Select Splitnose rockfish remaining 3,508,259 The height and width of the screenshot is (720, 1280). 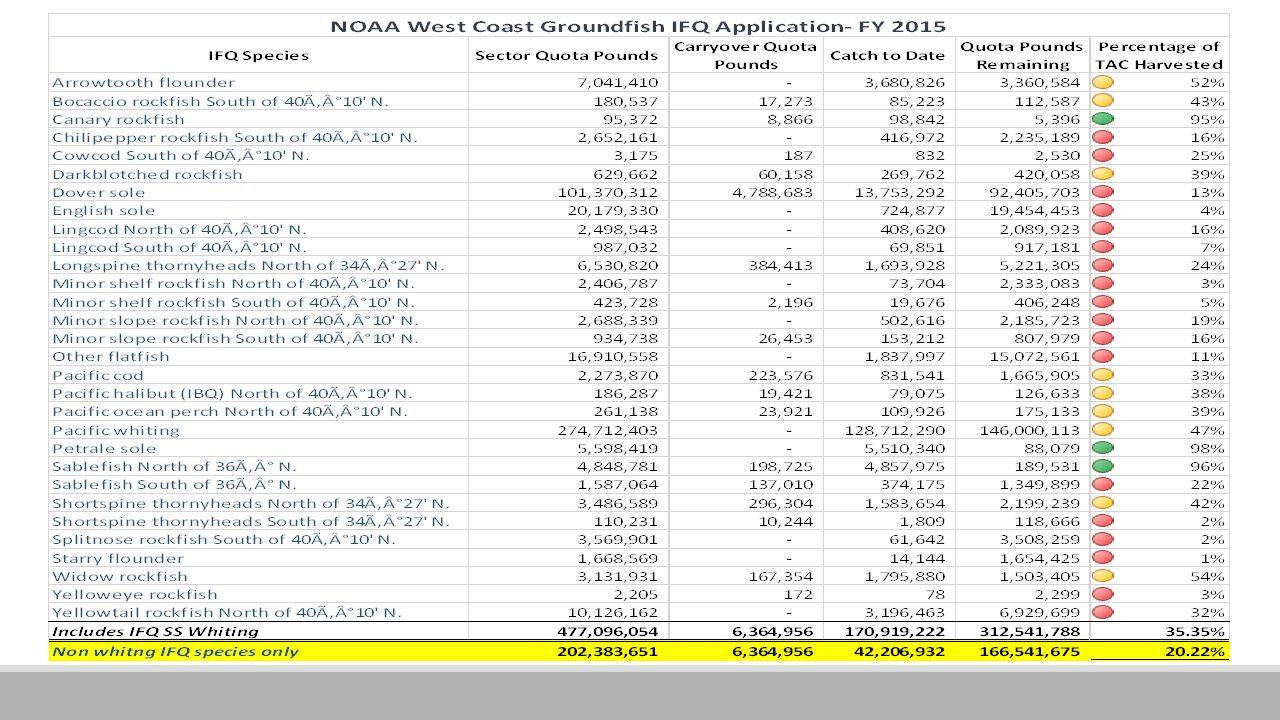(x=1039, y=539)
